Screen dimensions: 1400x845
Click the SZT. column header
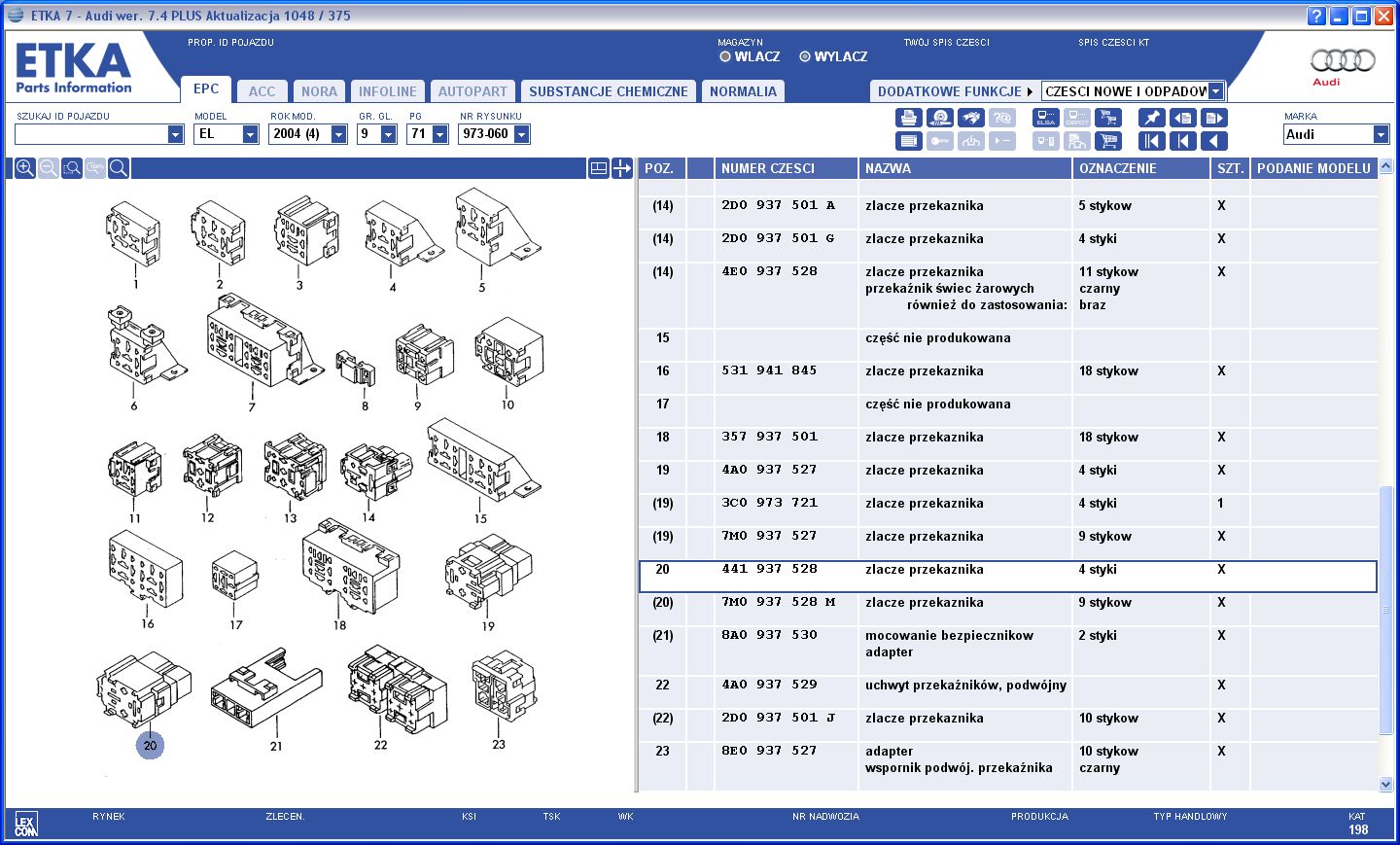1230,168
